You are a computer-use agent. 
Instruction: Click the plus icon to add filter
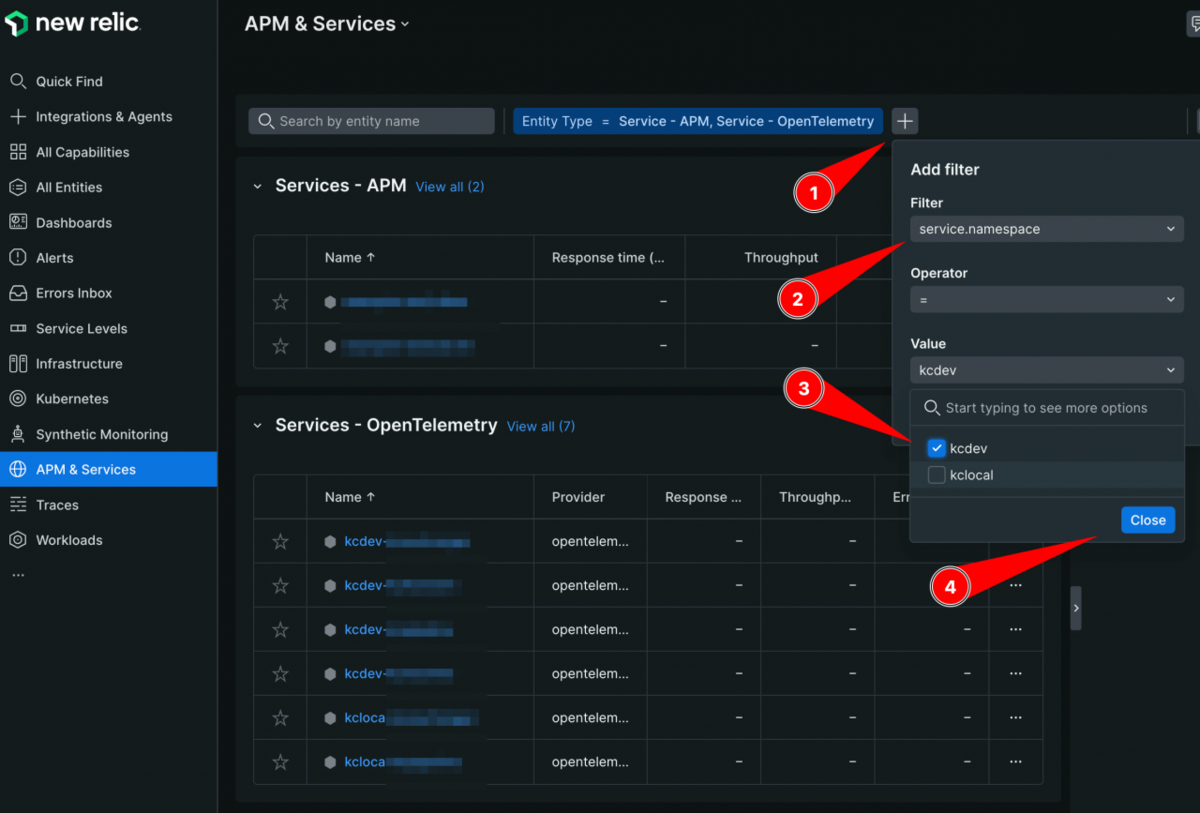904,121
